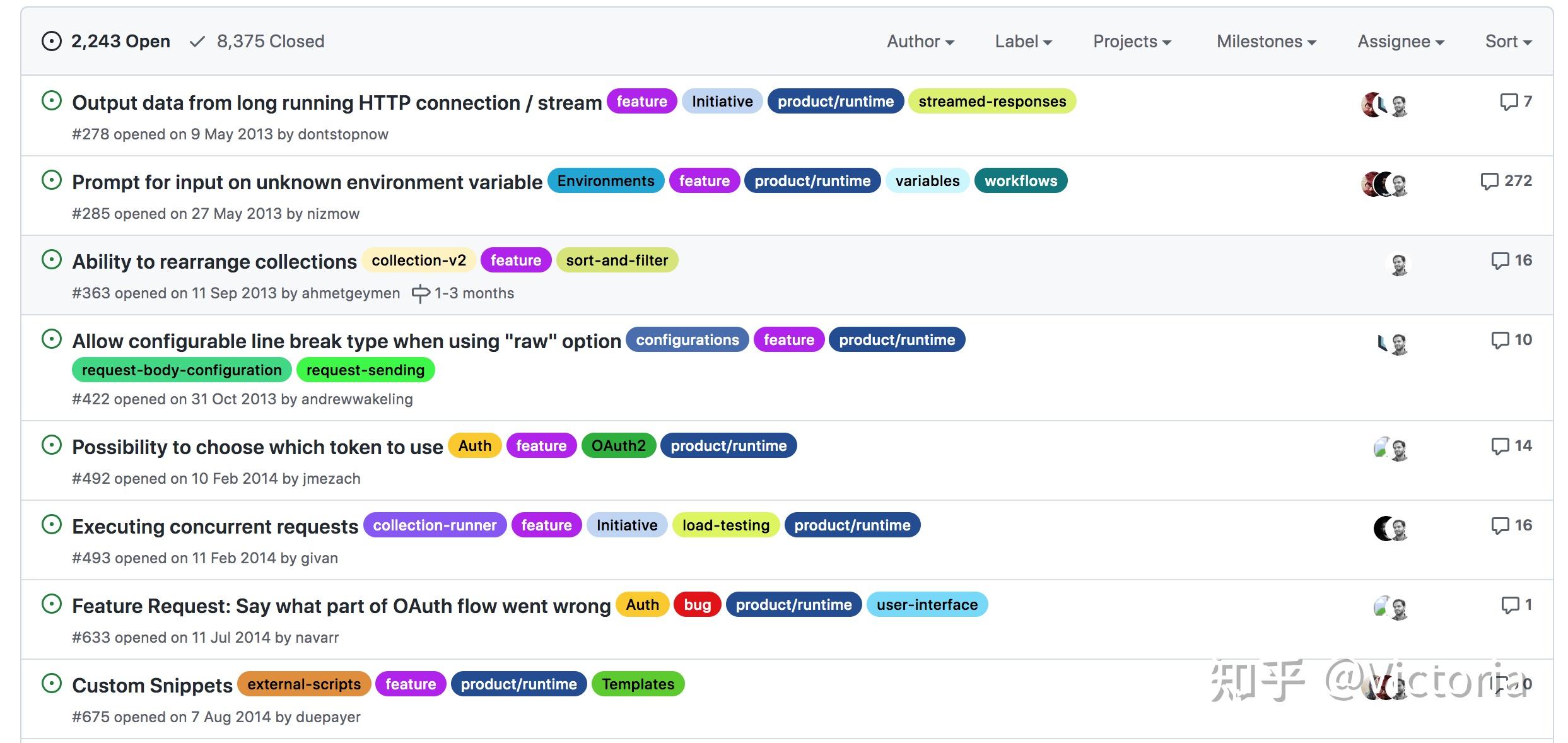The height and width of the screenshot is (743, 1568).
Task: Expand the Assignee filter dropdown
Action: tap(1400, 42)
